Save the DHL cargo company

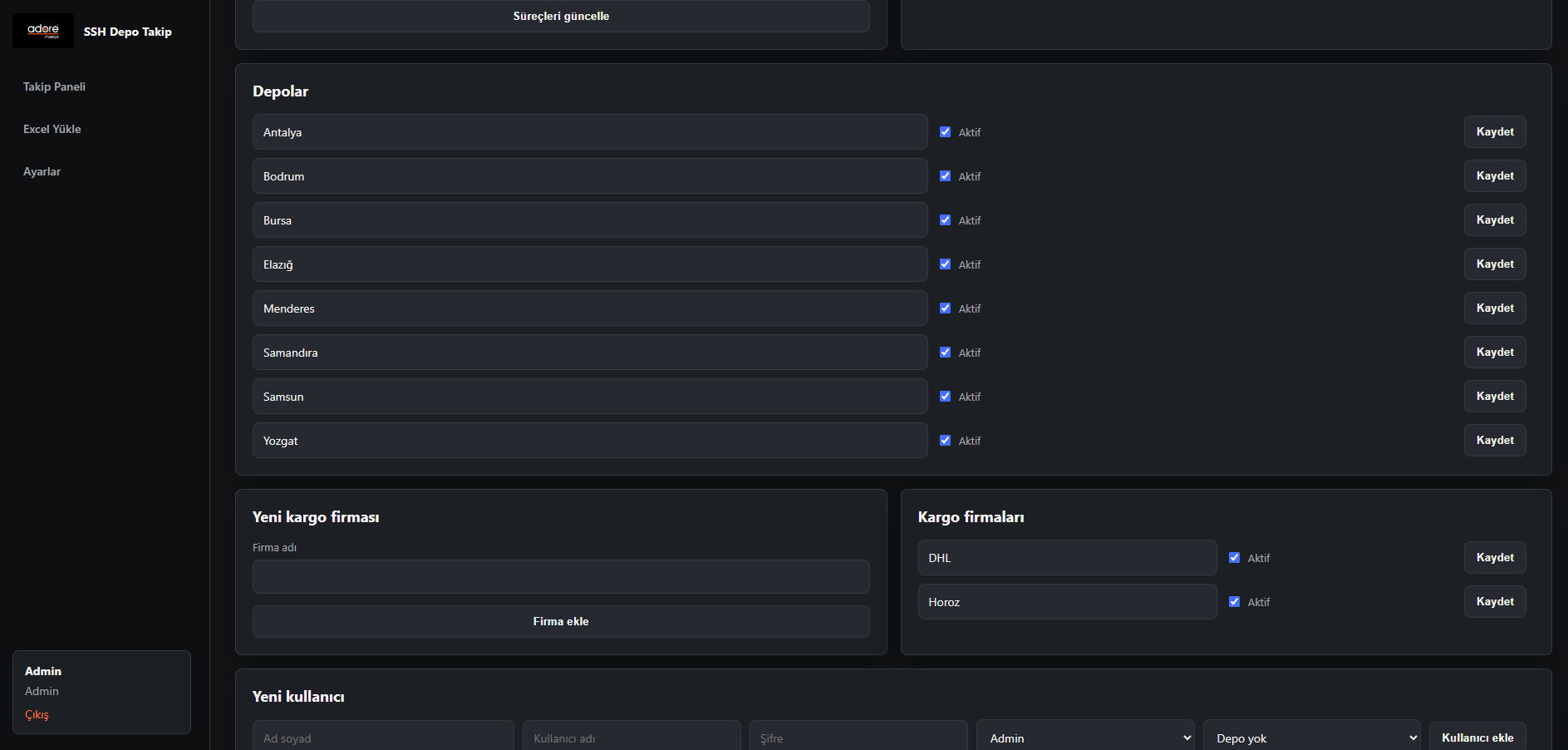(x=1495, y=558)
